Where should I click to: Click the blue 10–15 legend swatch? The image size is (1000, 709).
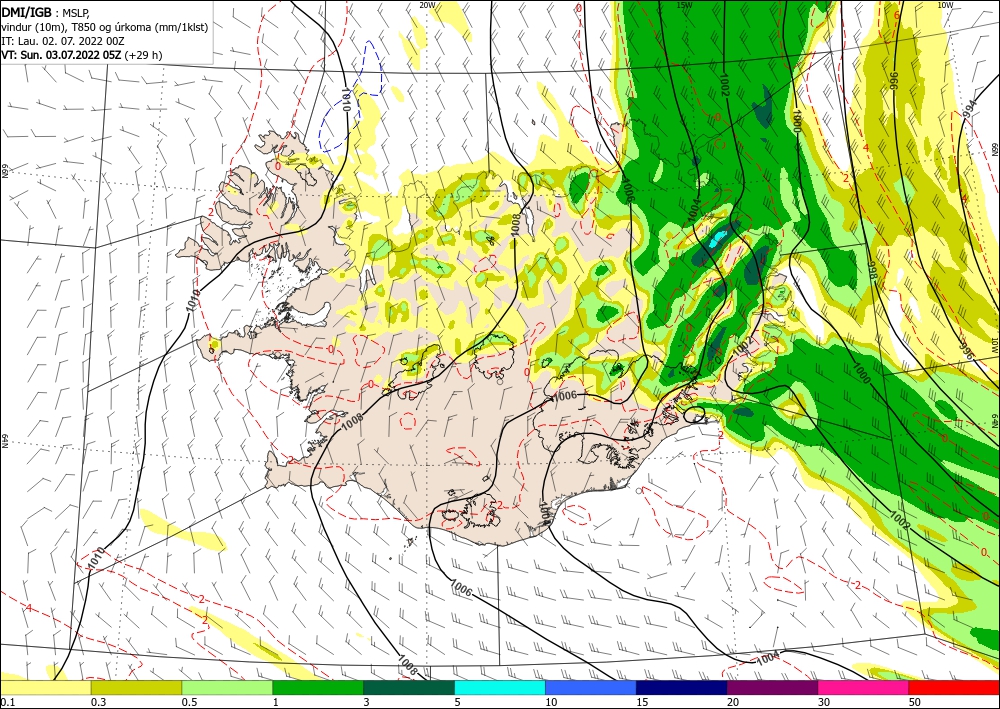[591, 687]
